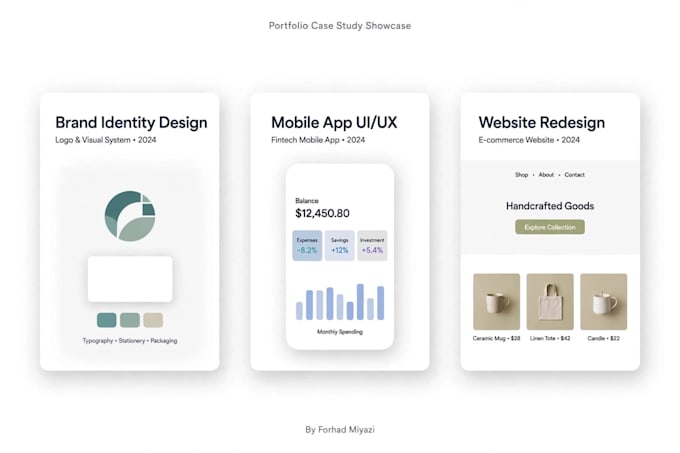Click the Handcrafted Goods heading
Image resolution: width=680 pixels, height=453 pixels.
pyautogui.click(x=550, y=206)
